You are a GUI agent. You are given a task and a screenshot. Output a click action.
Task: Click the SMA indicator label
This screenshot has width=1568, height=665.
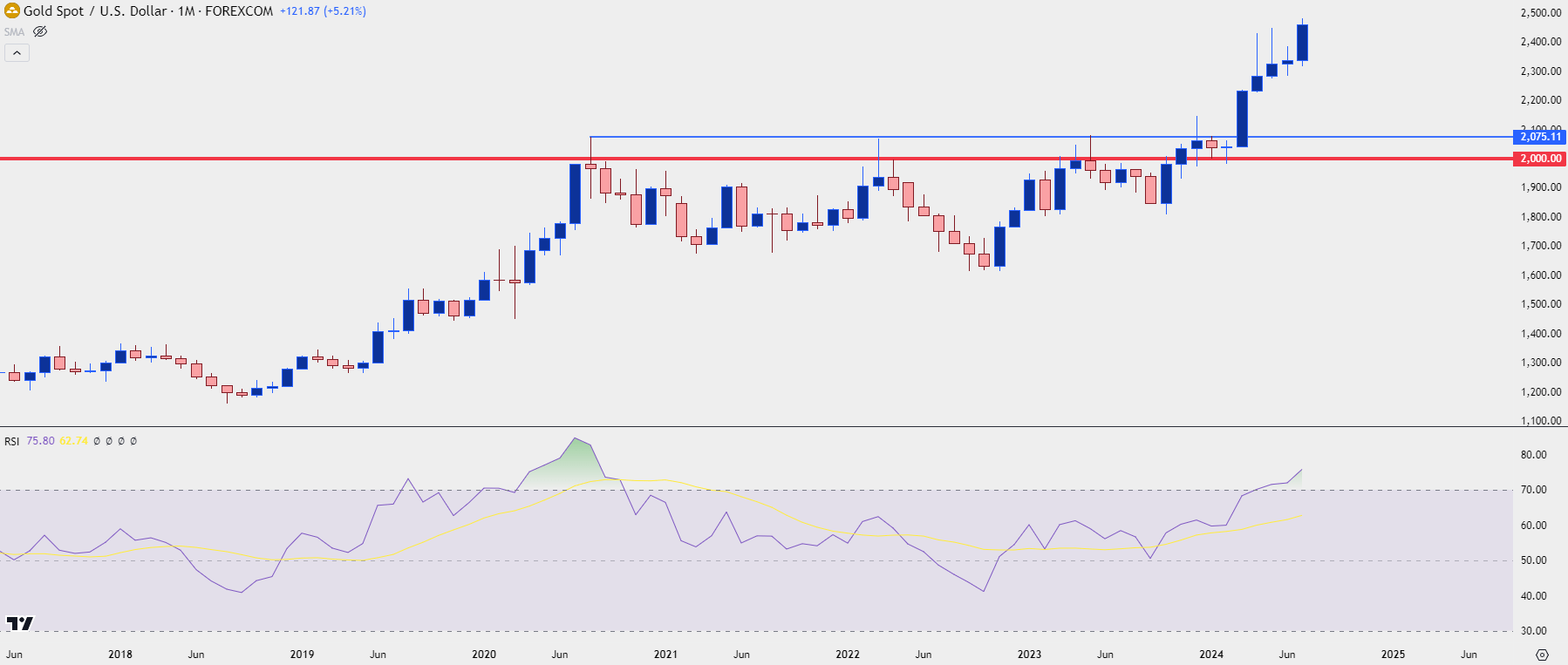pyautogui.click(x=14, y=32)
